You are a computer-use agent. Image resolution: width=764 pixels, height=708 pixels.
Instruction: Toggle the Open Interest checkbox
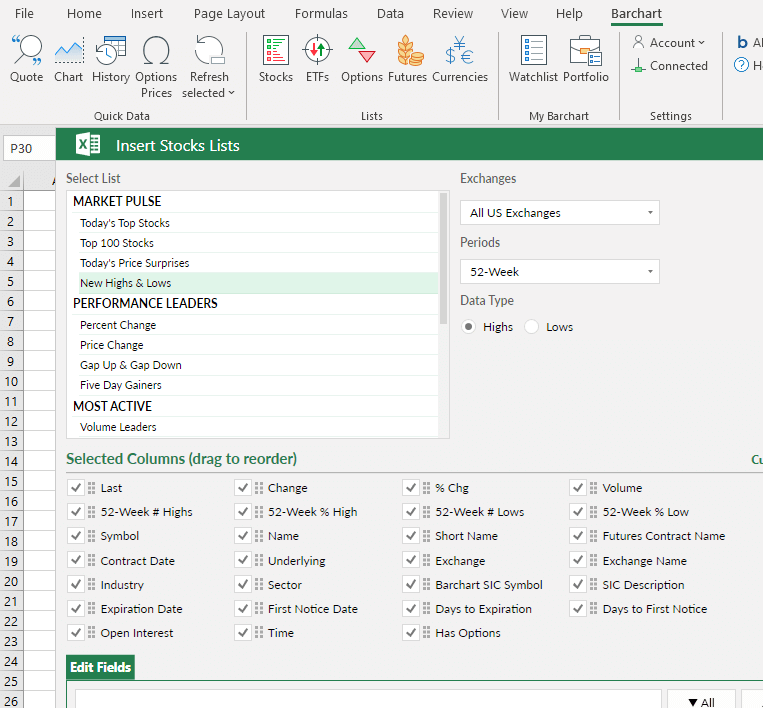[x=76, y=633]
